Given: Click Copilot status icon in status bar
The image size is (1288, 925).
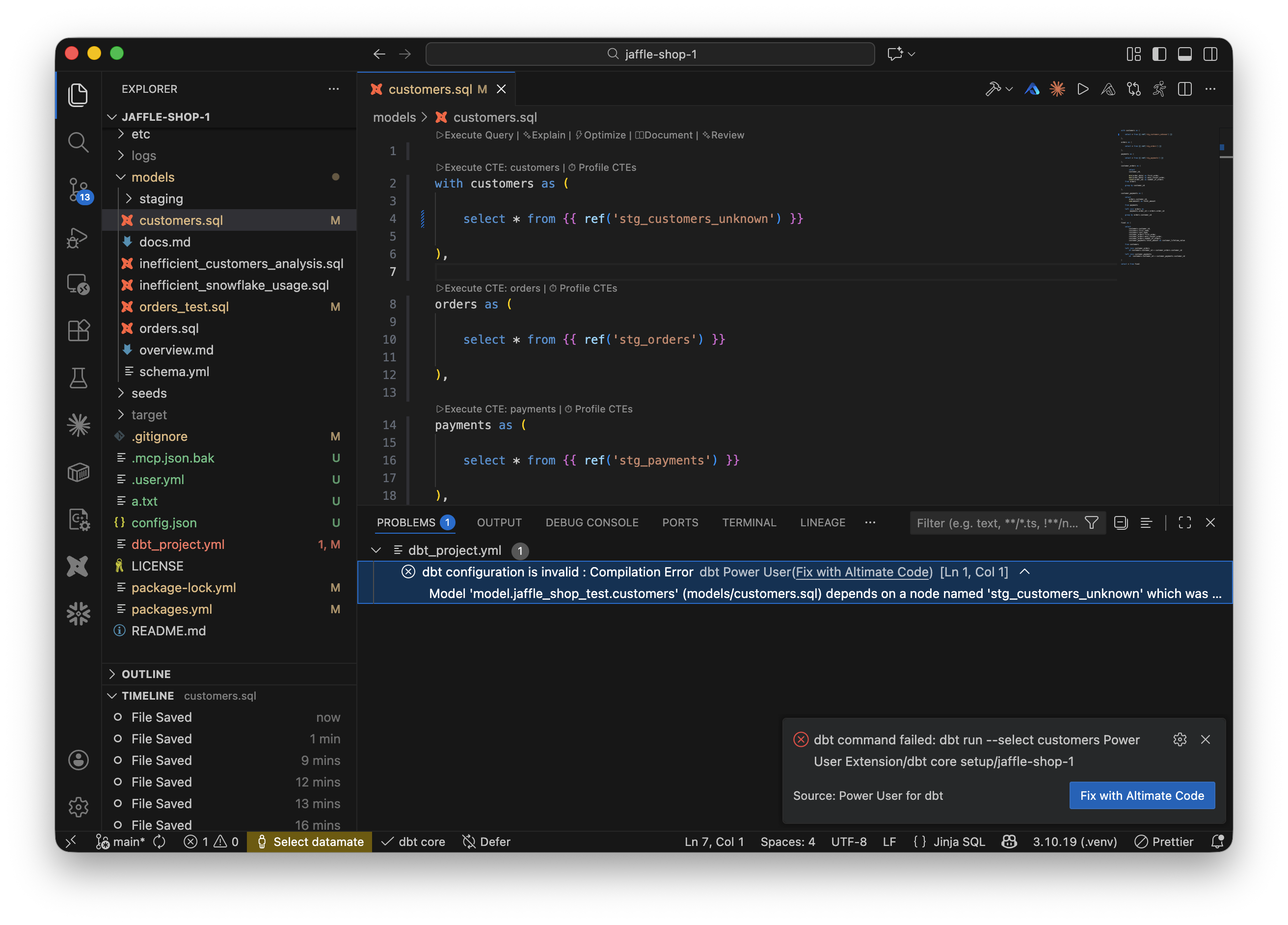Looking at the screenshot, I should 1009,842.
